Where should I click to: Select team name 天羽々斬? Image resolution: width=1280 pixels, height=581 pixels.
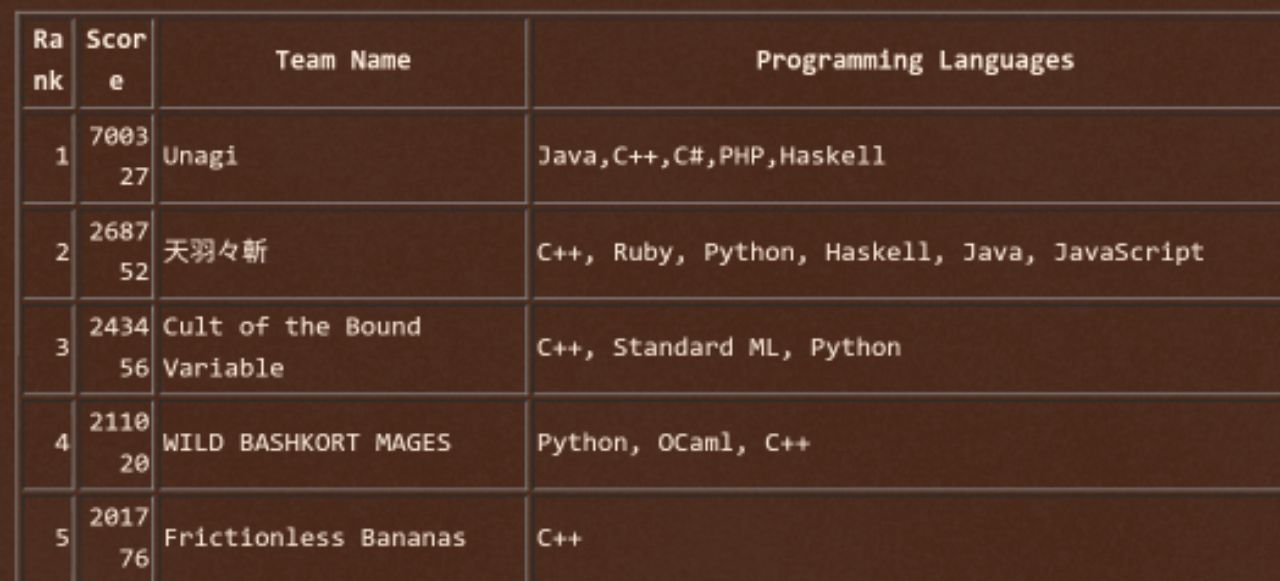(x=343, y=253)
